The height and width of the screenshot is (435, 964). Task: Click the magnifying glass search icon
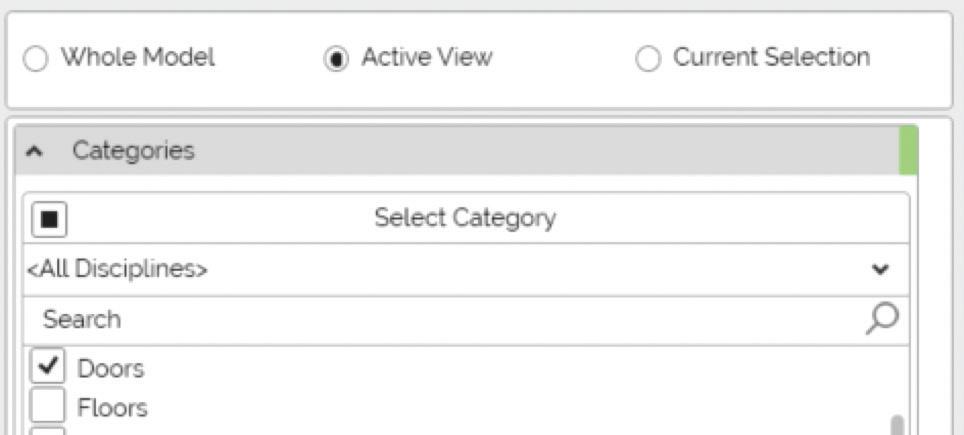[883, 319]
